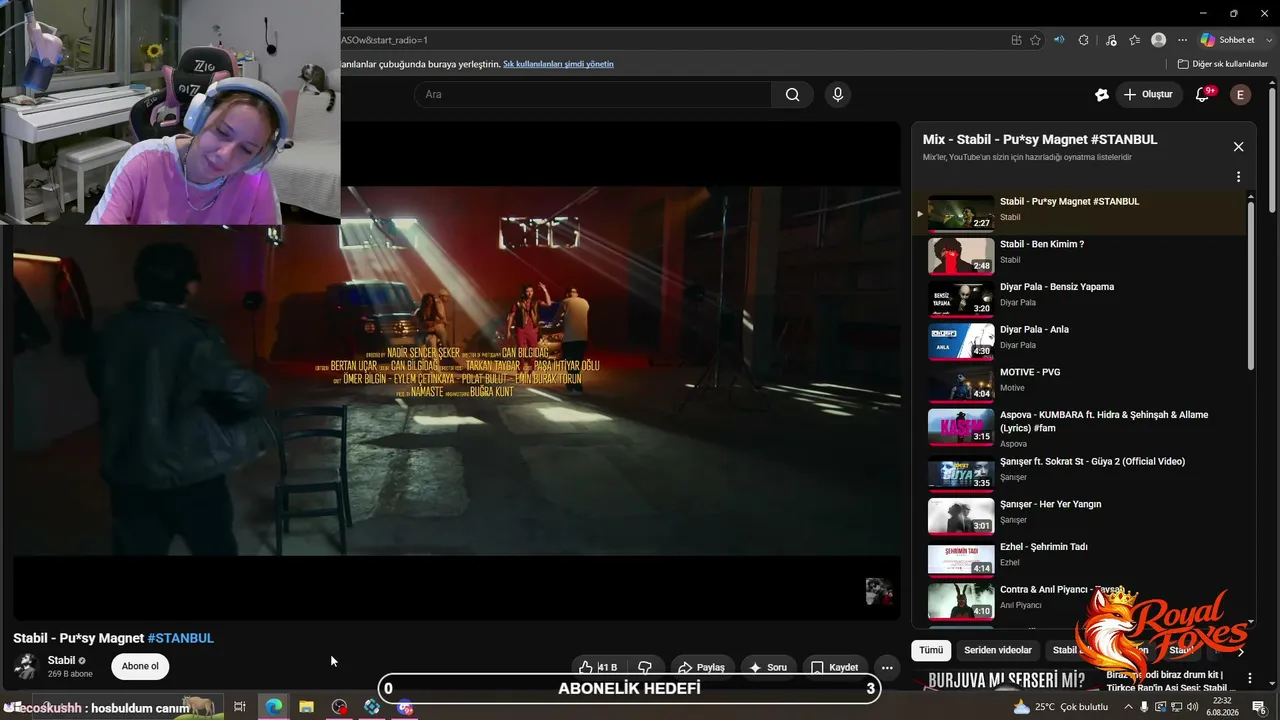Select Stabil - Pu*sy Magnet #STANBUL playlist entry
1280x720 pixels.
pyautogui.click(x=1080, y=213)
